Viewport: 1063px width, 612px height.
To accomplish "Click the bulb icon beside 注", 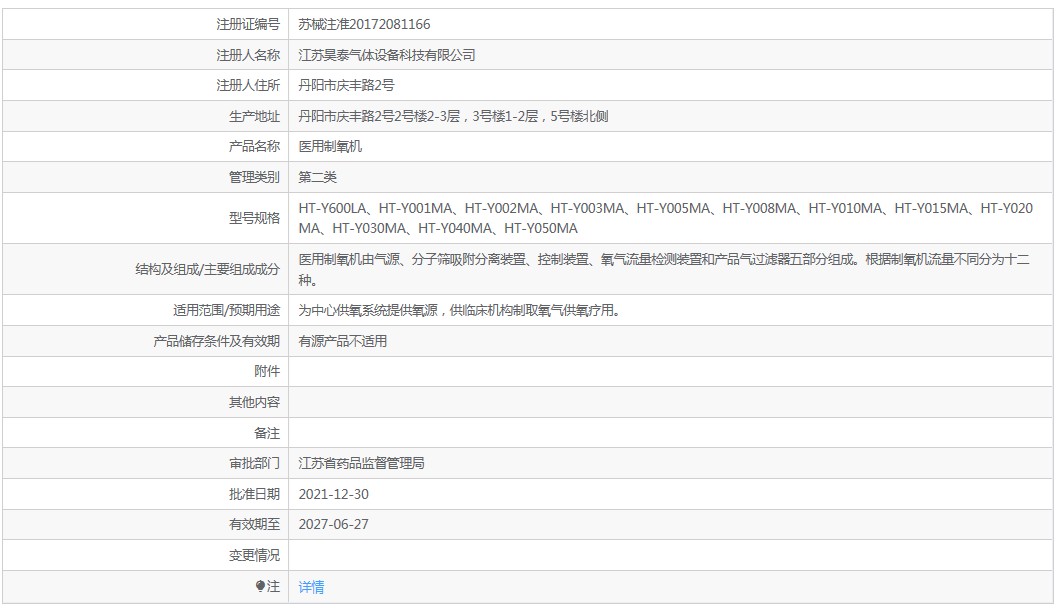I will (x=260, y=586).
